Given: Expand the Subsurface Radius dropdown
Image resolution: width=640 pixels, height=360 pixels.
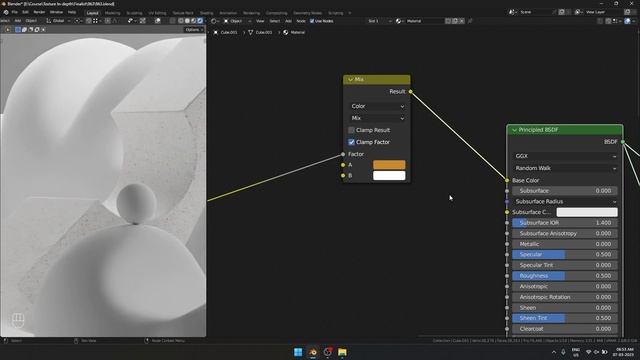Looking at the screenshot, I should tap(565, 202).
